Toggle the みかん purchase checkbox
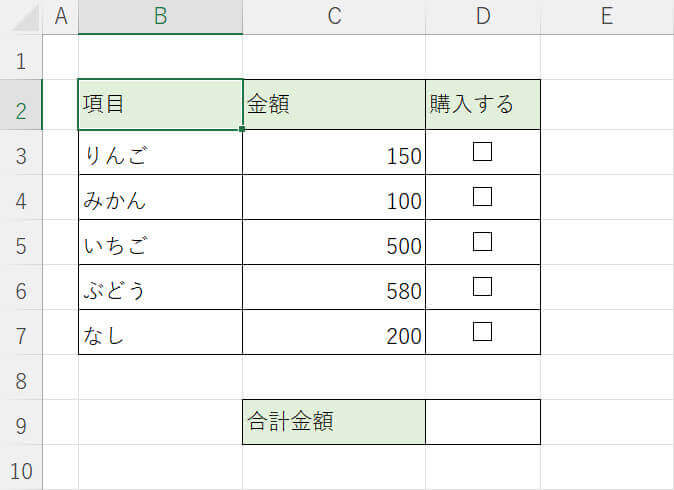This screenshot has width=674, height=490. pos(483,197)
